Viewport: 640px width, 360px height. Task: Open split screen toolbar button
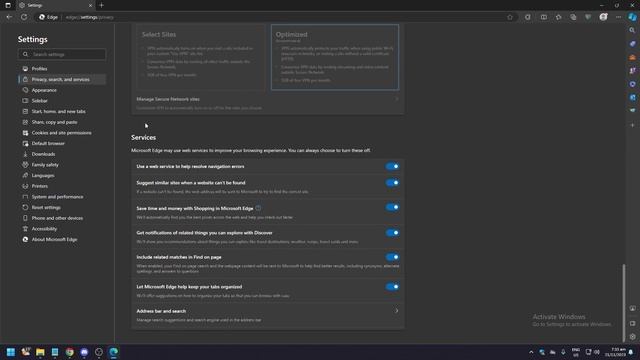point(544,17)
